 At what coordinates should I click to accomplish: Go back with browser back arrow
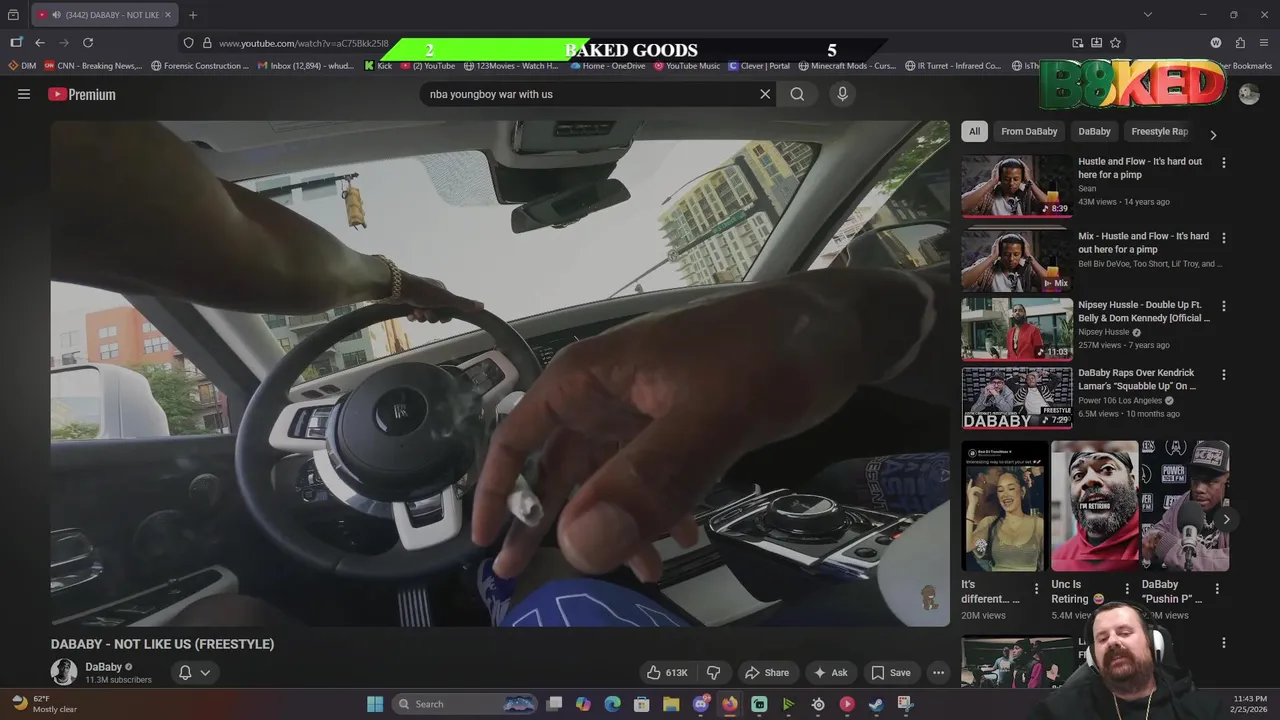(40, 43)
